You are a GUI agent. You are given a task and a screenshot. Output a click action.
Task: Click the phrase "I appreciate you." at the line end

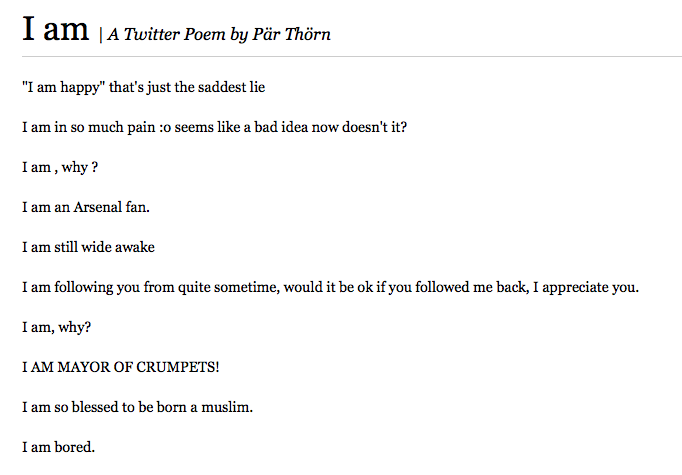pyautogui.click(x=586, y=288)
